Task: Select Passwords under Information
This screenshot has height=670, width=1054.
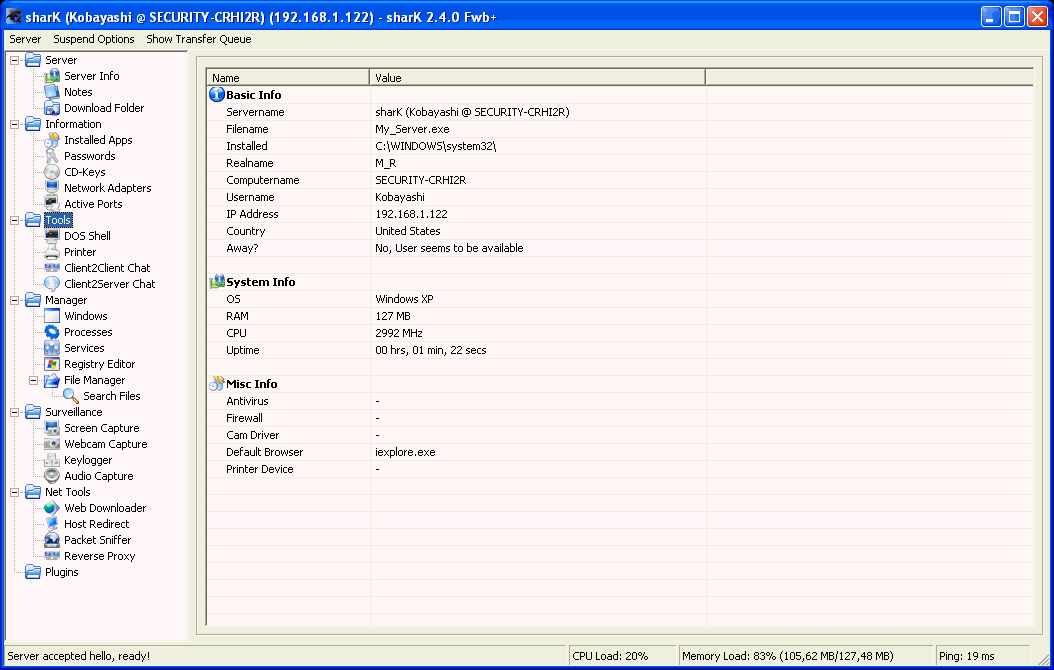Action: click(90, 155)
